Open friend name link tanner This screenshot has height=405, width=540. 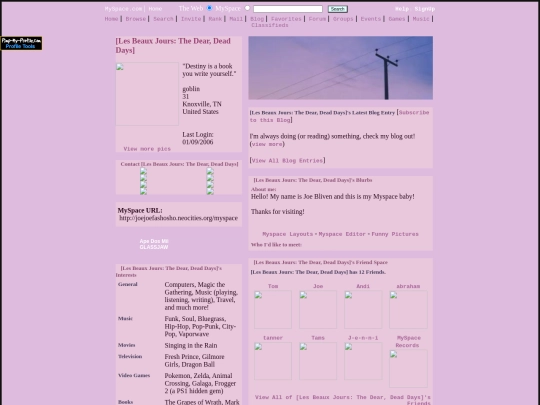click(273, 338)
